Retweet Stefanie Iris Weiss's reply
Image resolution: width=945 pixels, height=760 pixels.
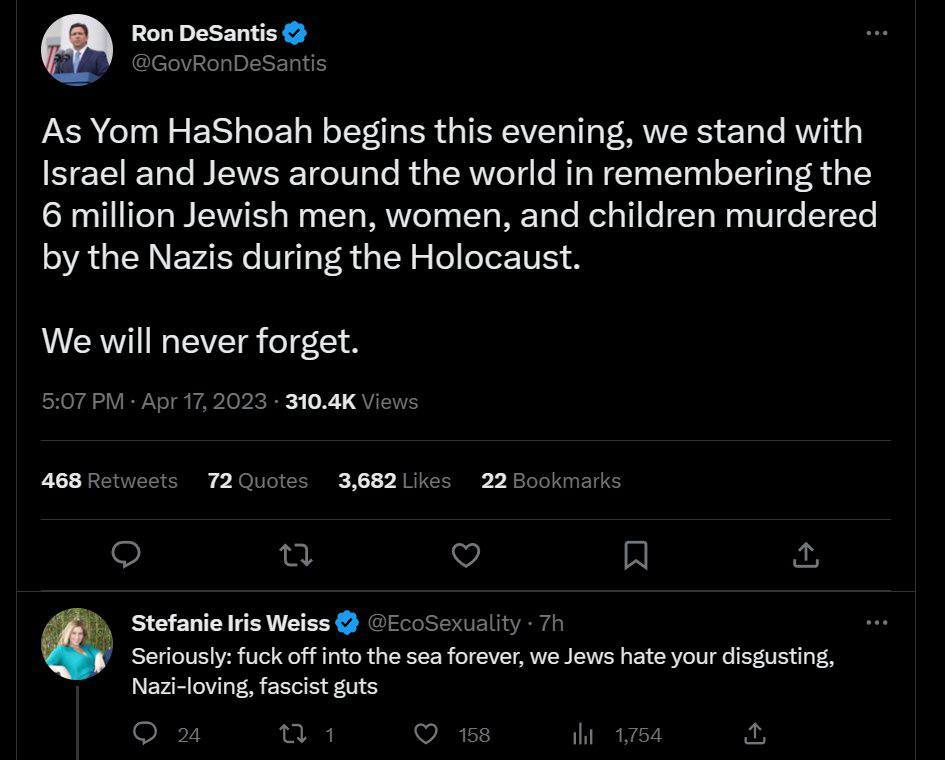coord(291,735)
